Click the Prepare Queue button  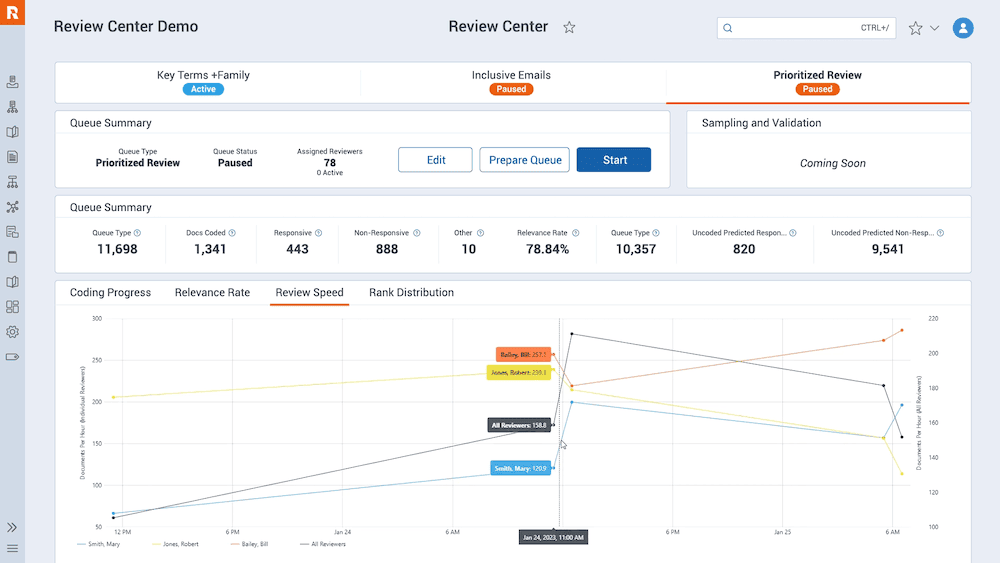[524, 160]
